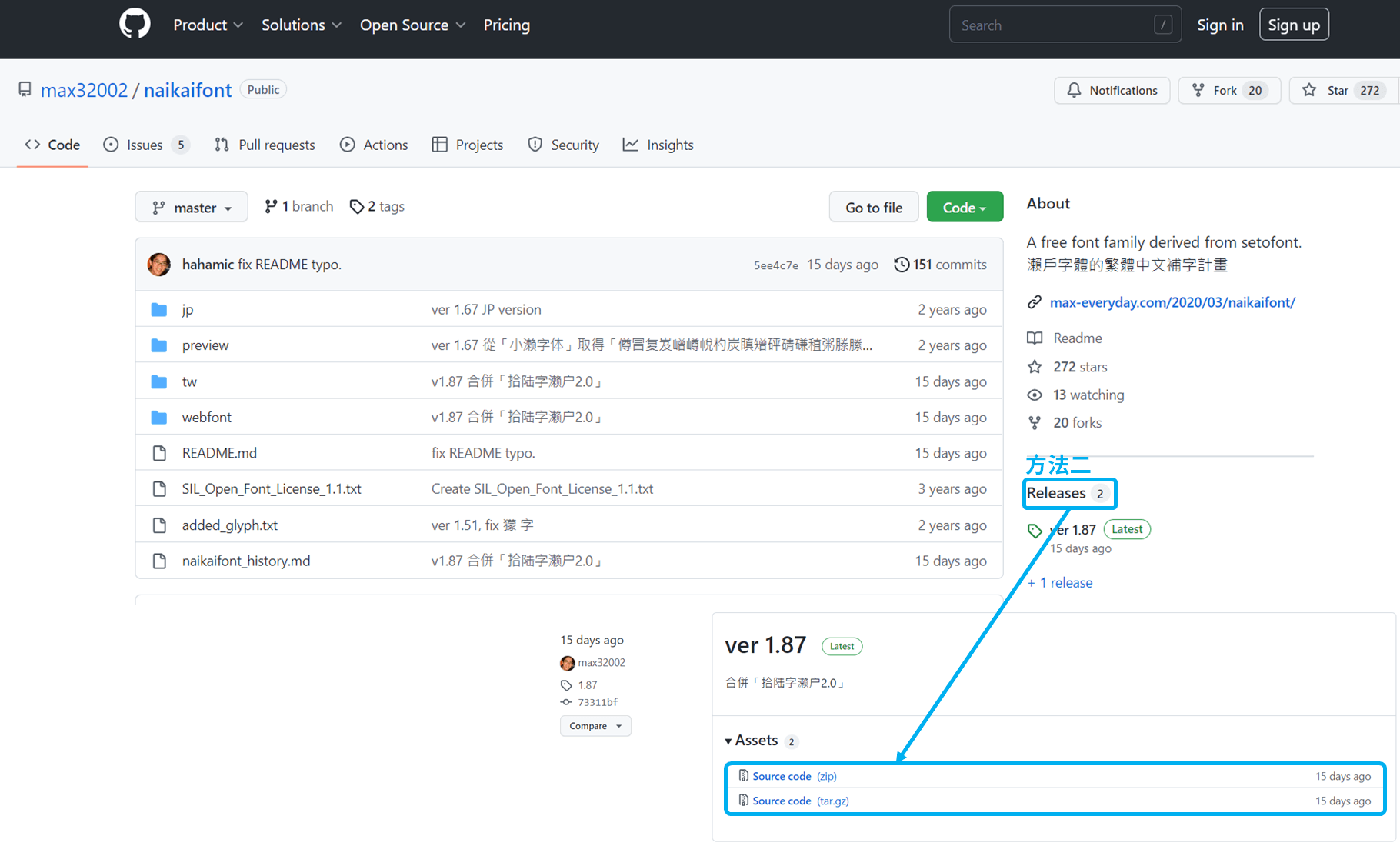This screenshot has height=846, width=1400.
Task: Open the webfont folder
Action: tap(206, 417)
